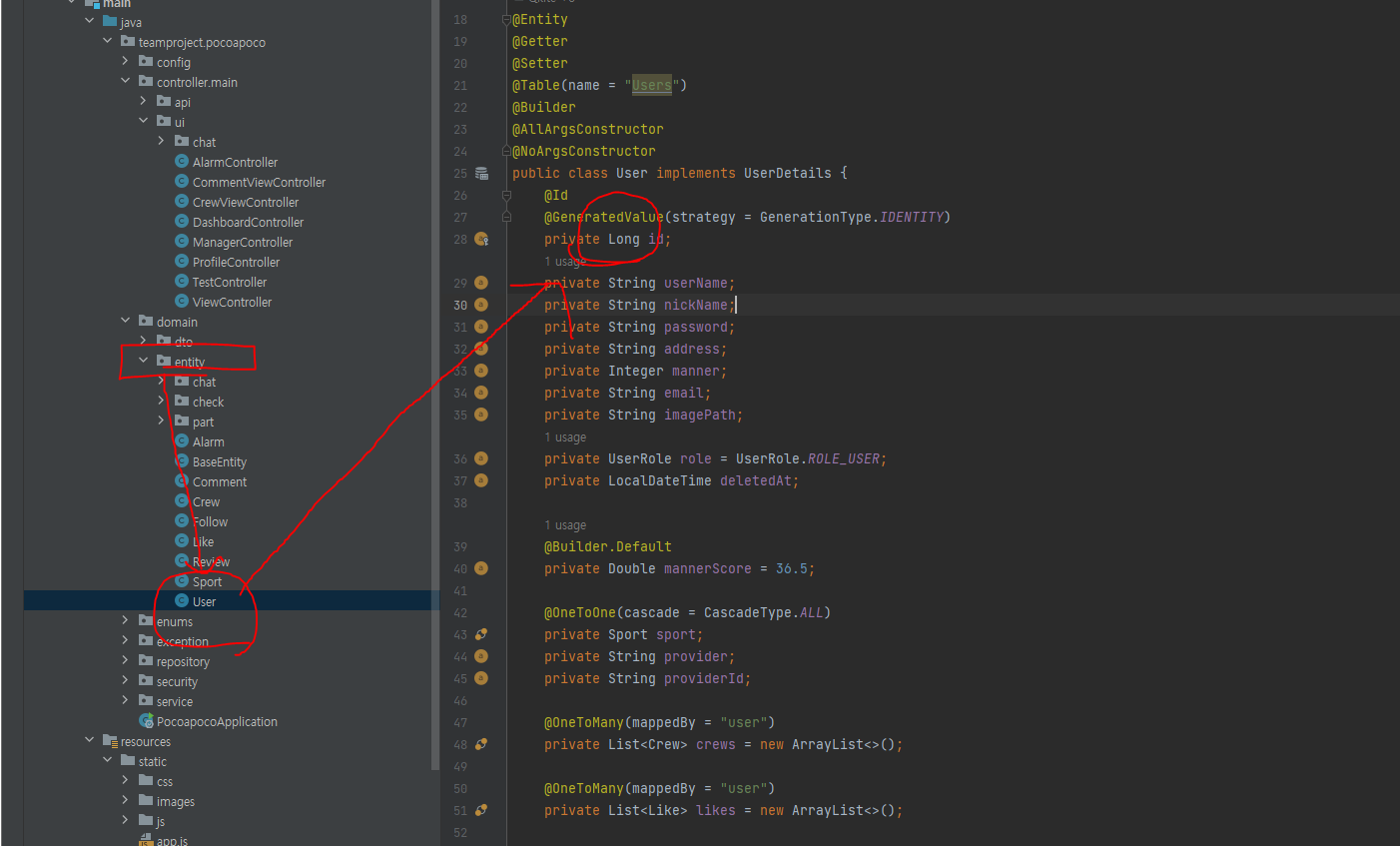Open Follow entity class
This screenshot has height=846, width=1400.
tap(210, 521)
